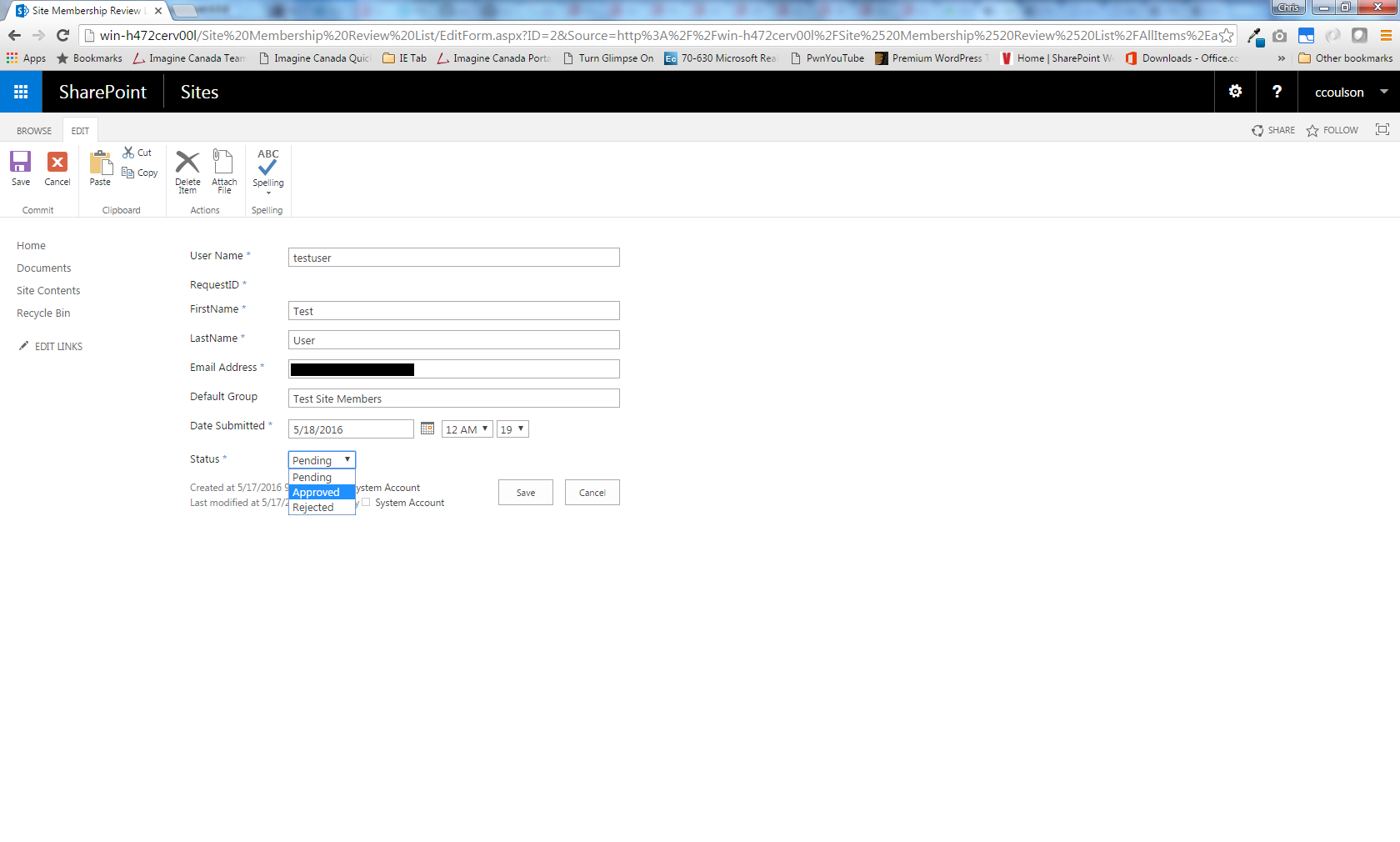
Task: Open the date picker calendar icon
Action: [x=427, y=429]
